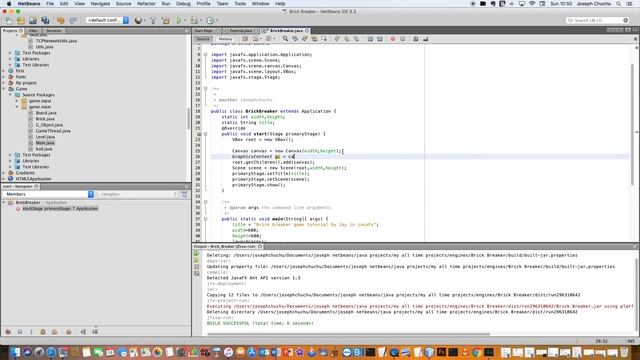Click the New Project toolbar icon
This screenshot has height=360, width=640.
(21, 20)
